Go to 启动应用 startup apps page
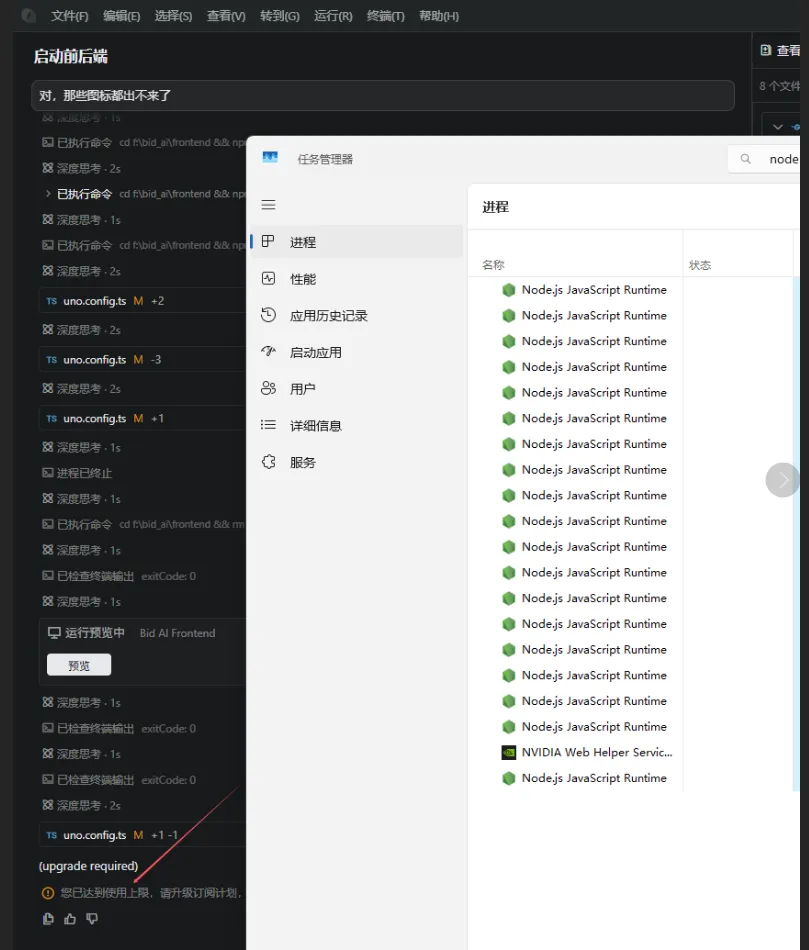Screen dimensions: 809x950 [315, 352]
